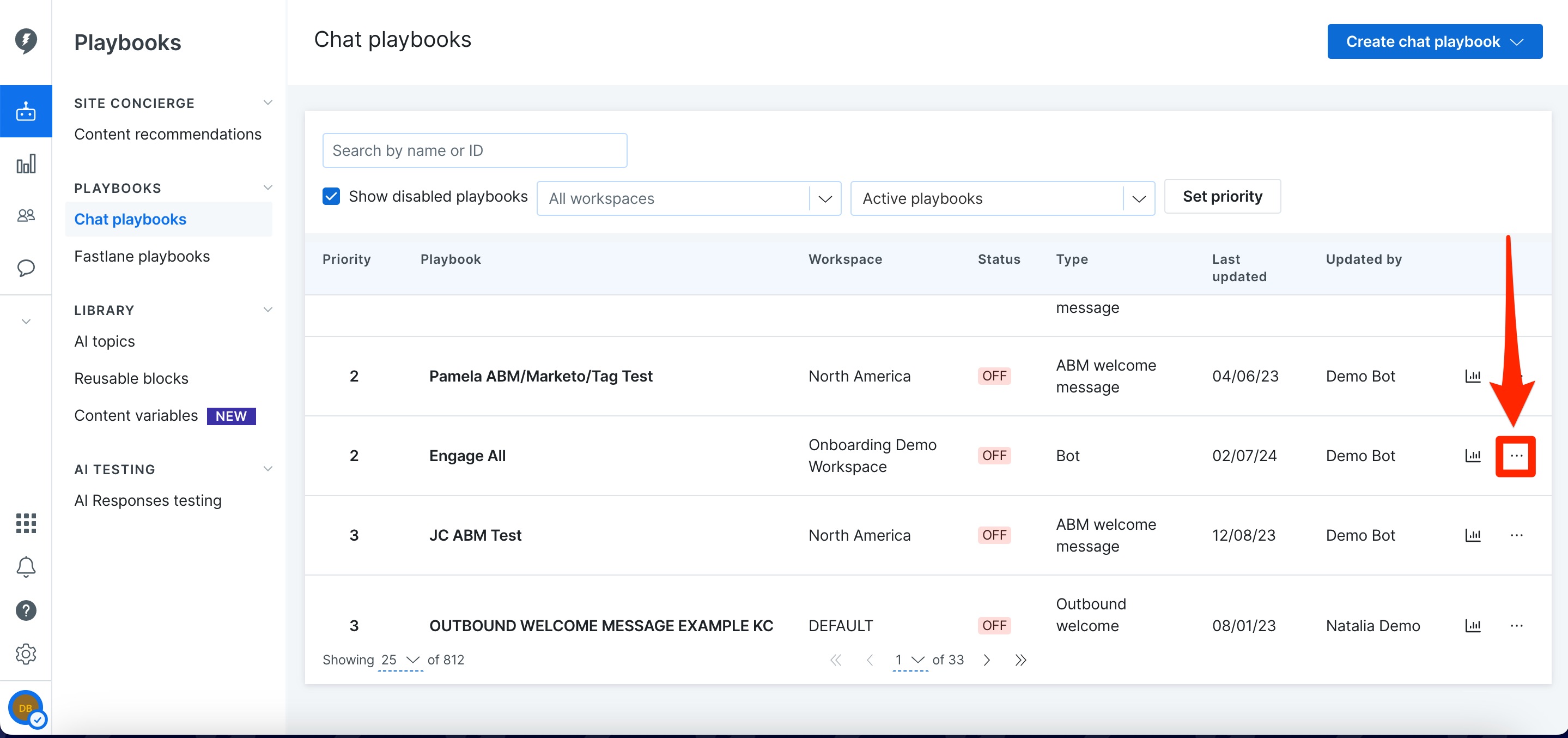This screenshot has width=1568, height=738.
Task: View report chart for JC ABM Test
Action: (1473, 535)
